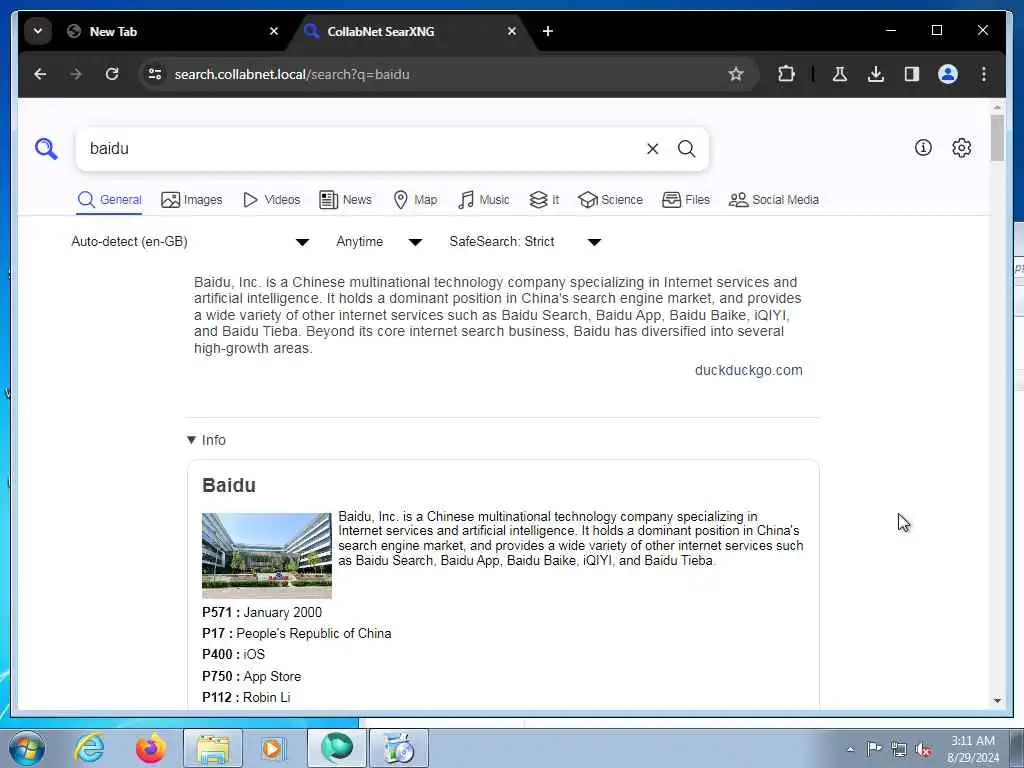
Task: View site information icon in address bar
Action: 155,74
